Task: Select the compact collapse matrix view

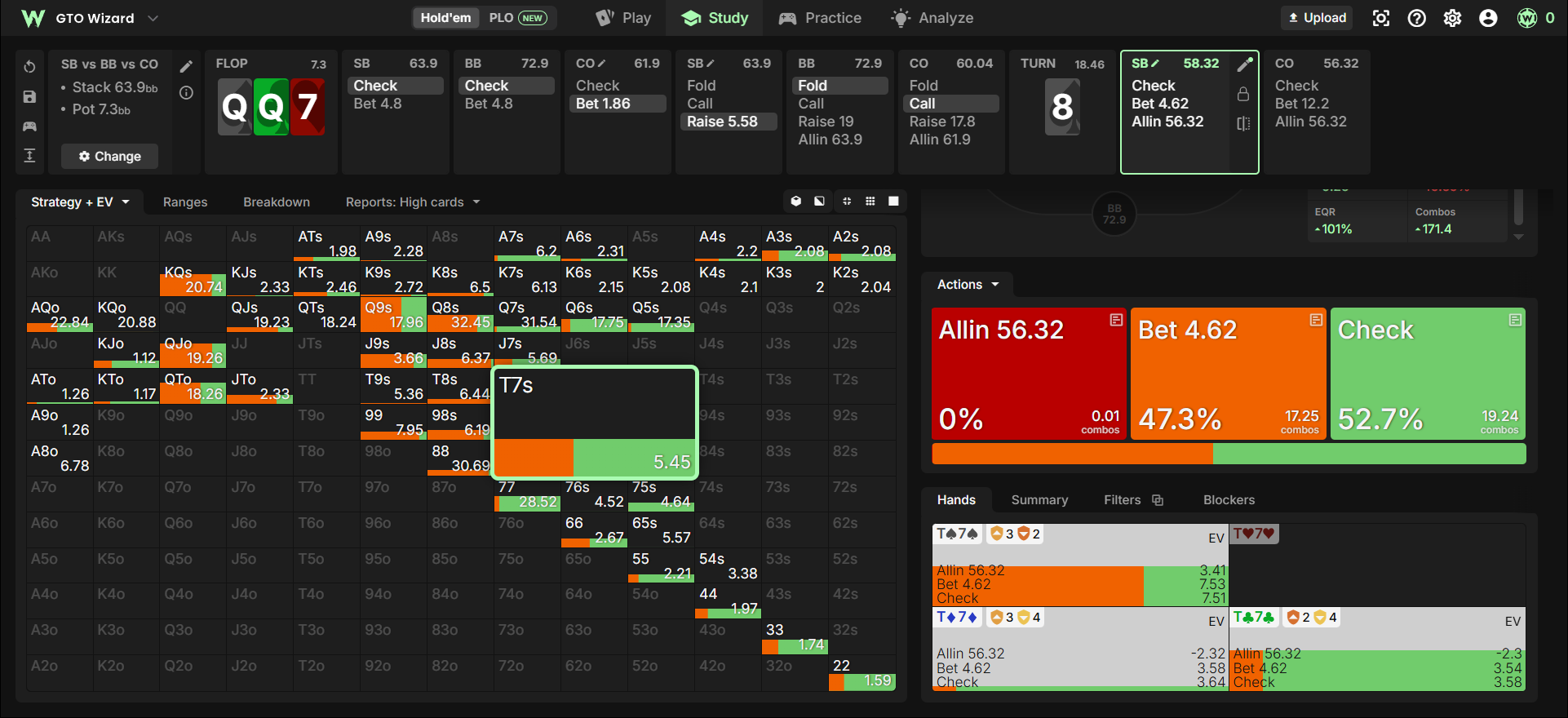Action: 847,202
